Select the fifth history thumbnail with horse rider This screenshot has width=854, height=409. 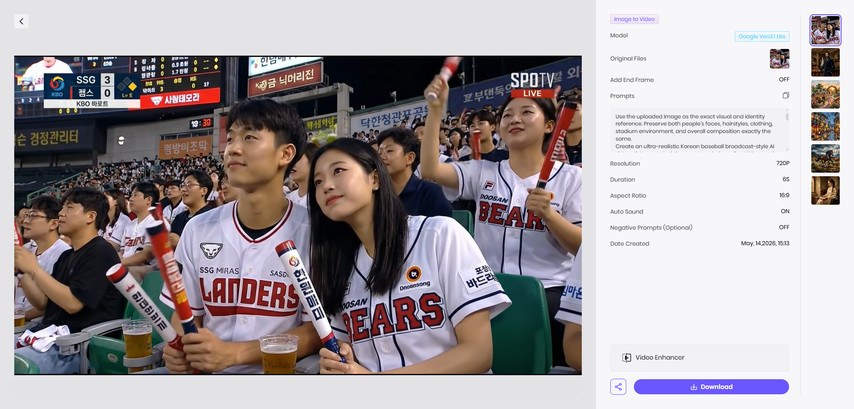point(825,158)
